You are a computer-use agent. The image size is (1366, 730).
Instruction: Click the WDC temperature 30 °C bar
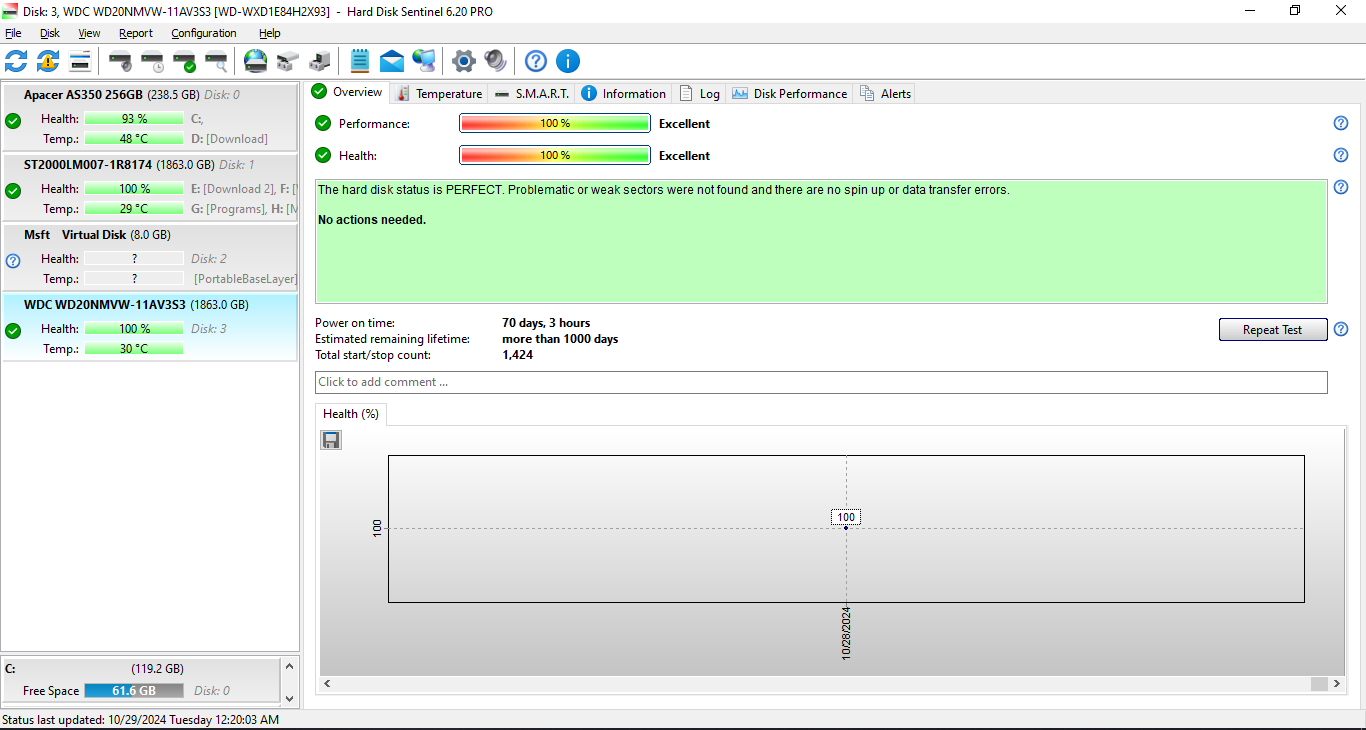[x=134, y=349]
